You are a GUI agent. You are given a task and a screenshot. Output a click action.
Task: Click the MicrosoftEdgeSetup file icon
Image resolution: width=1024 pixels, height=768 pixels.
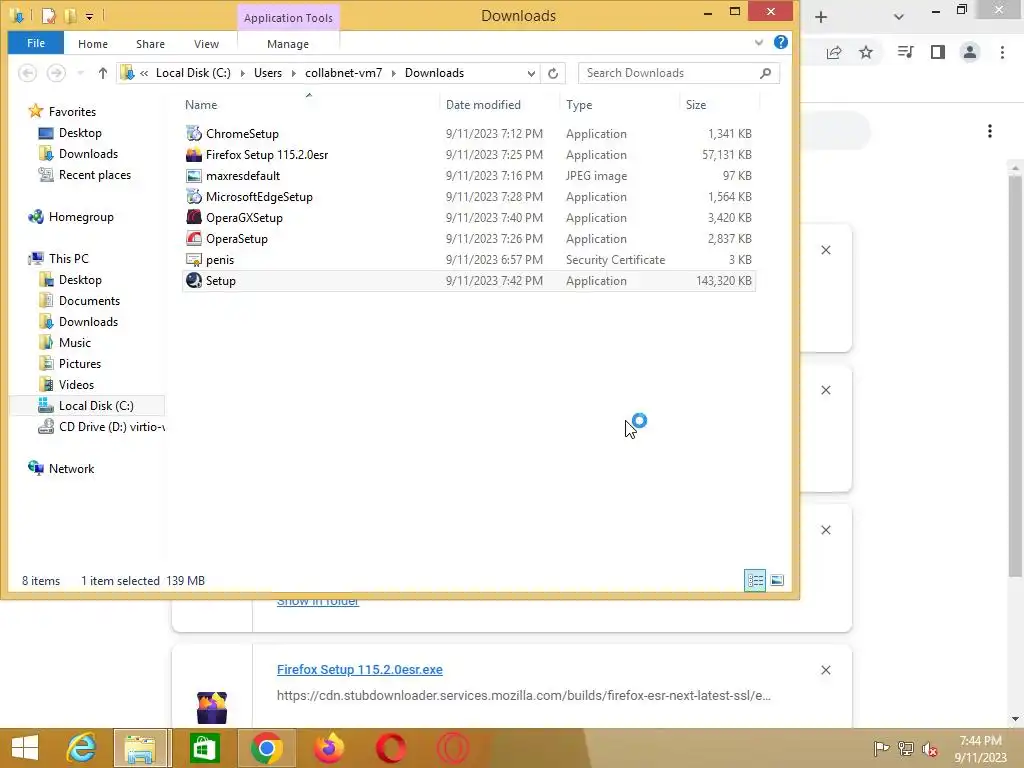tap(194, 197)
